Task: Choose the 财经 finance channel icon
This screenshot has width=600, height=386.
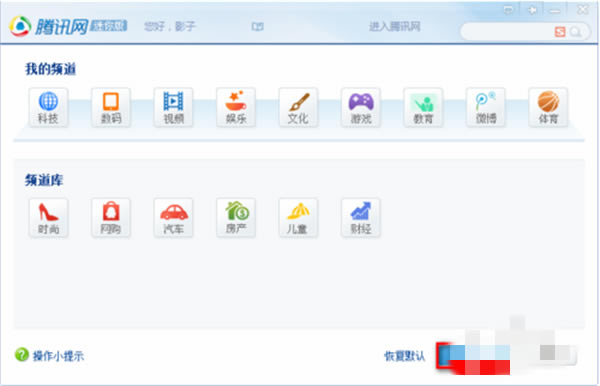Action: pos(360,218)
